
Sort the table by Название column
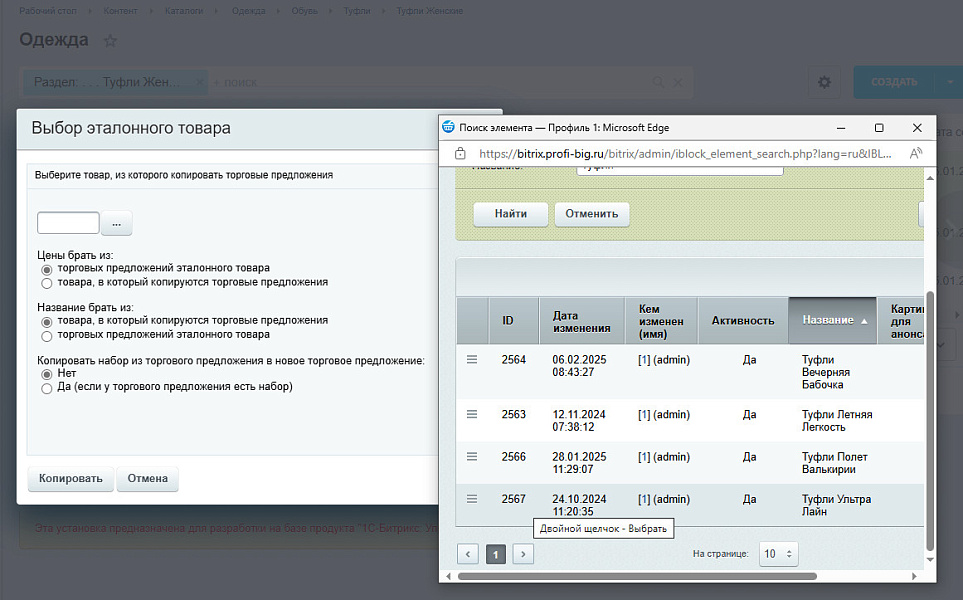click(832, 321)
